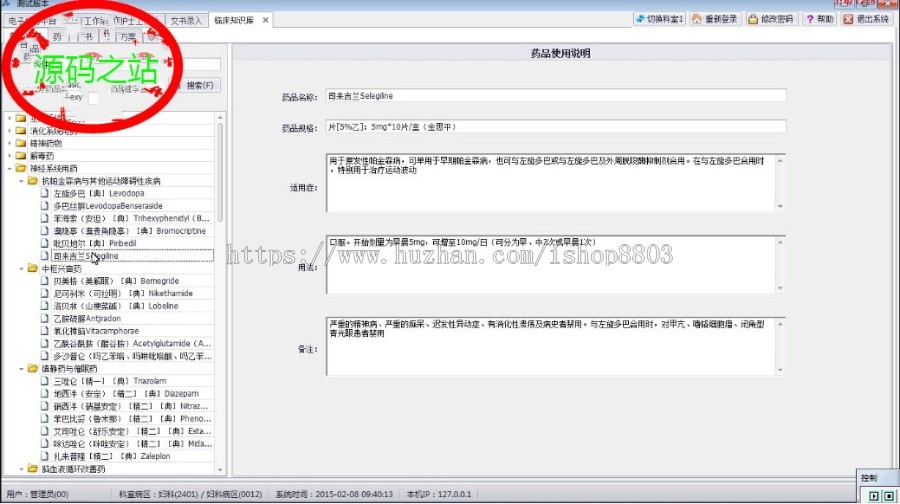This screenshot has width=900, height=504.
Task: Select 多沙普仑 tree entry
Action: click(x=133, y=356)
